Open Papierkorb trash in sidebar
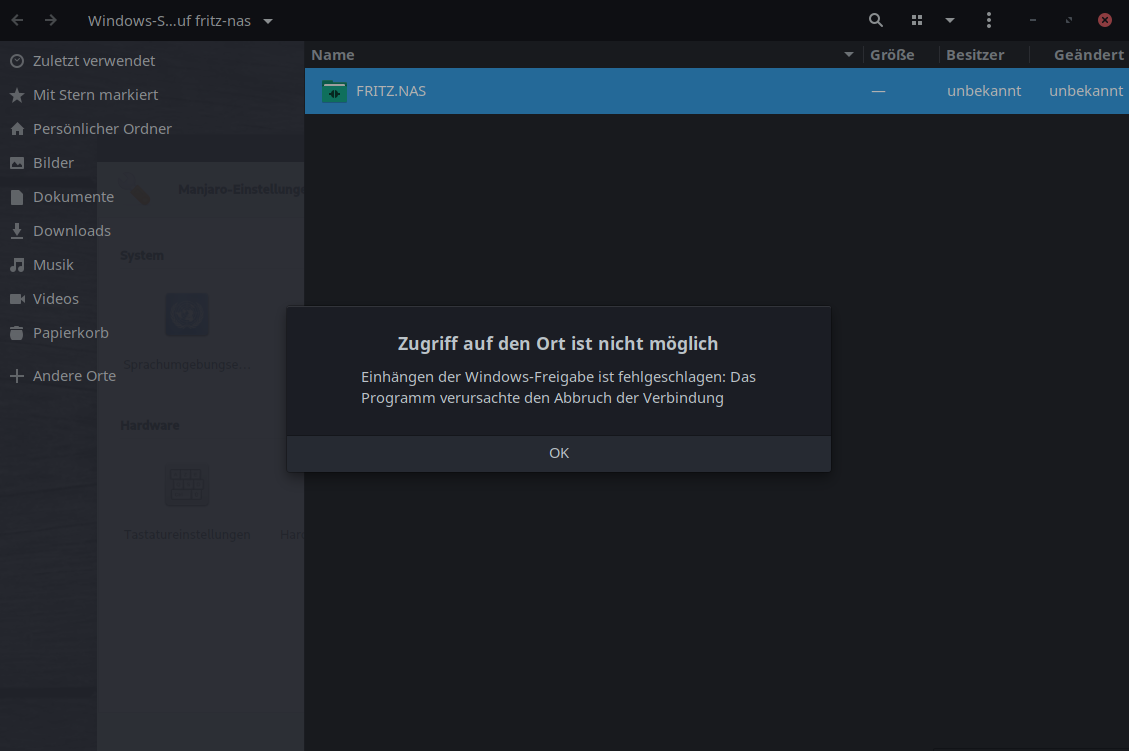This screenshot has width=1129, height=751. [x=70, y=332]
